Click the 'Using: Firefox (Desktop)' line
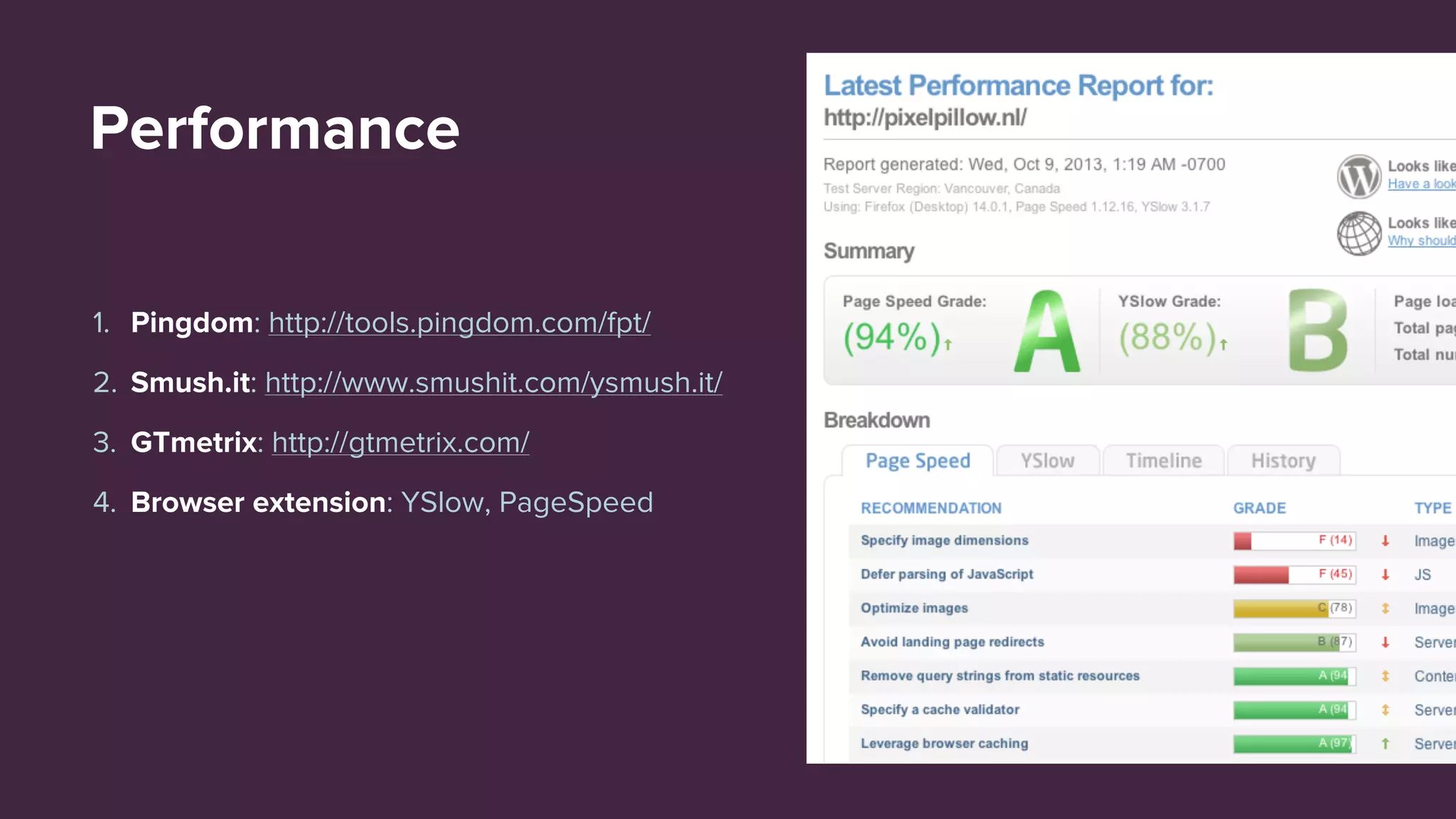 click(1016, 207)
